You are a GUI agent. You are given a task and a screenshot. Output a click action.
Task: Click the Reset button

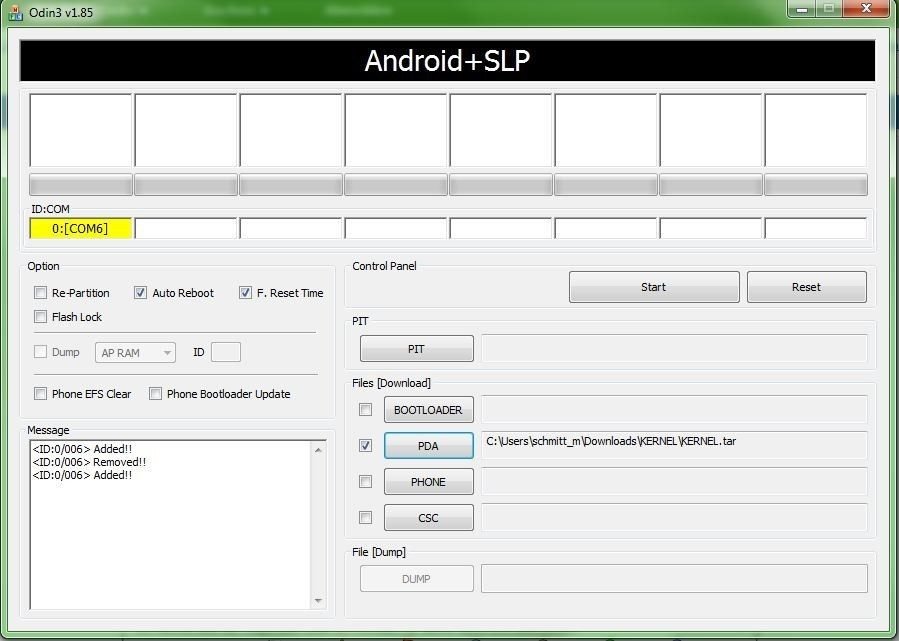tap(806, 287)
